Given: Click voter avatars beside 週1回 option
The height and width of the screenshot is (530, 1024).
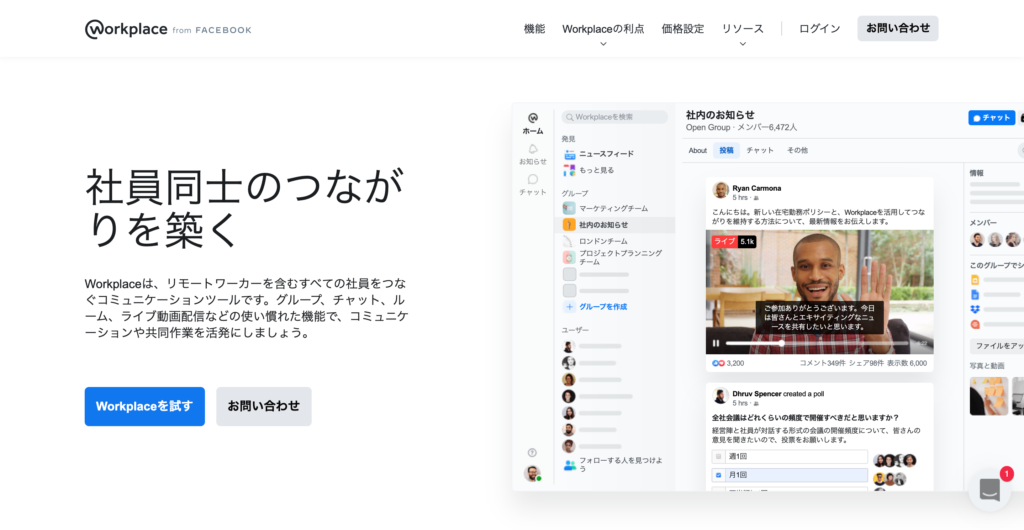Looking at the screenshot, I should tap(894, 460).
